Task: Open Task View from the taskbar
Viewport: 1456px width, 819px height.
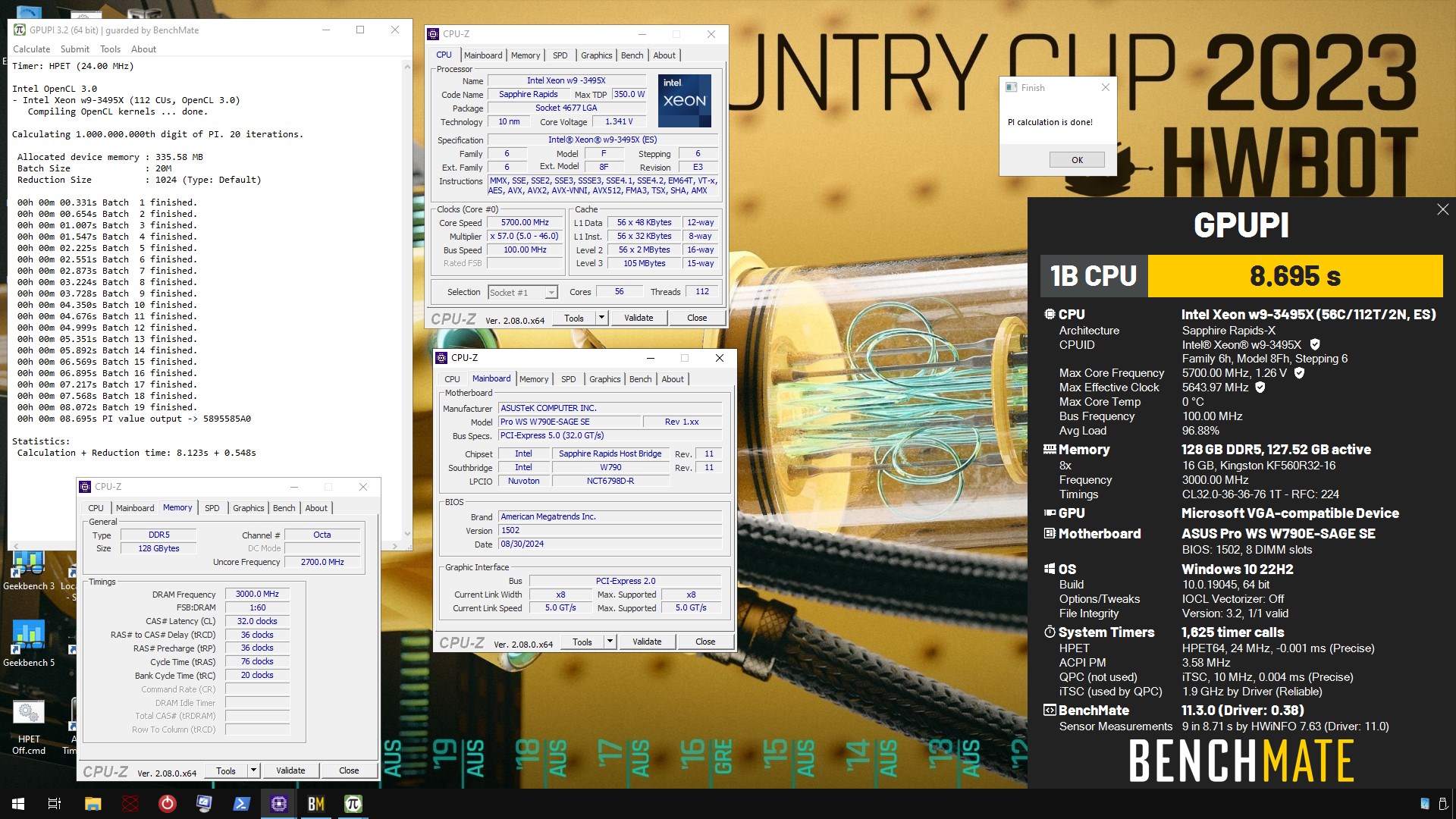Action: (x=55, y=804)
